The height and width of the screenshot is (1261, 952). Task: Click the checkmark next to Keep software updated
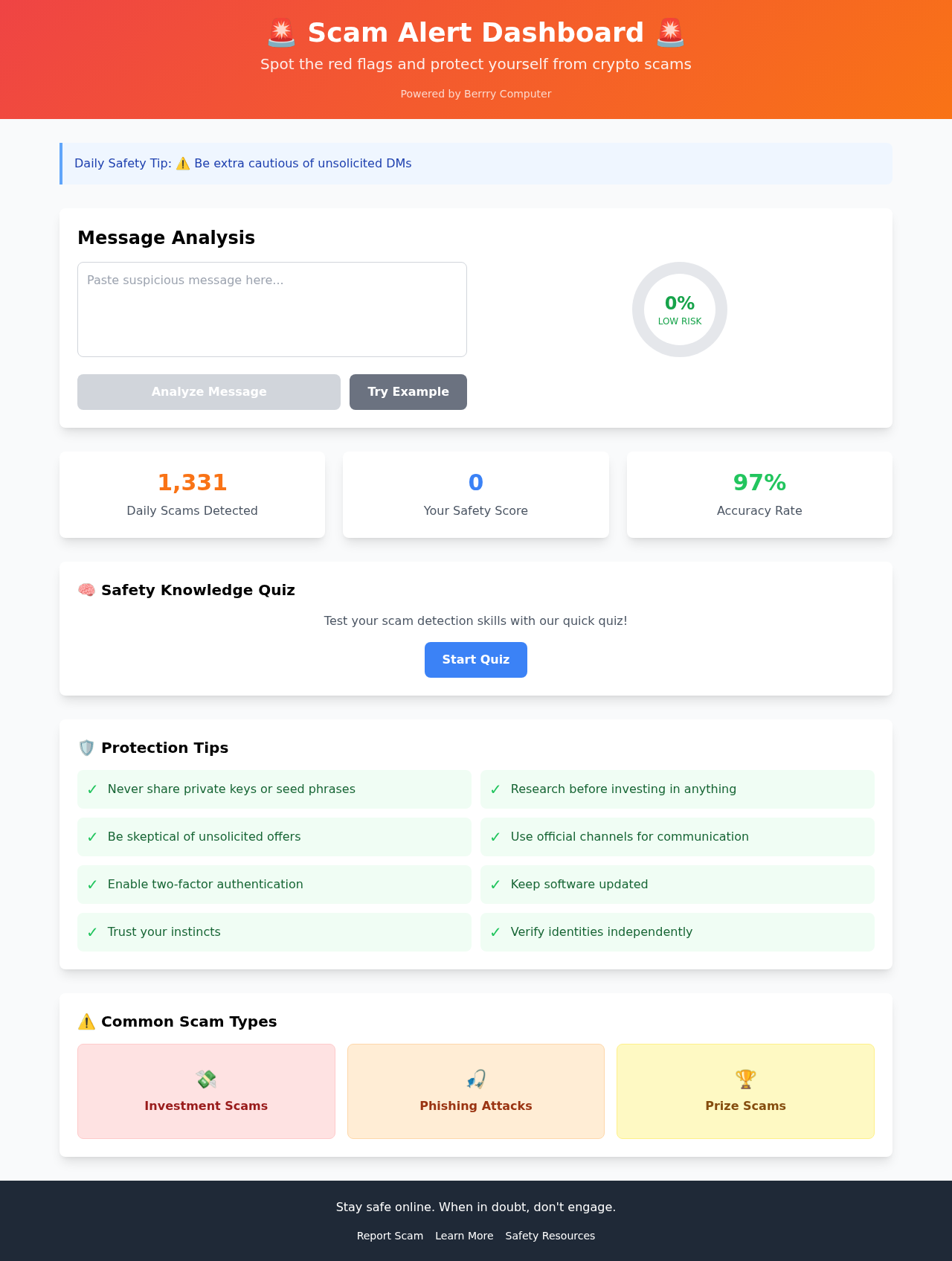click(x=495, y=885)
